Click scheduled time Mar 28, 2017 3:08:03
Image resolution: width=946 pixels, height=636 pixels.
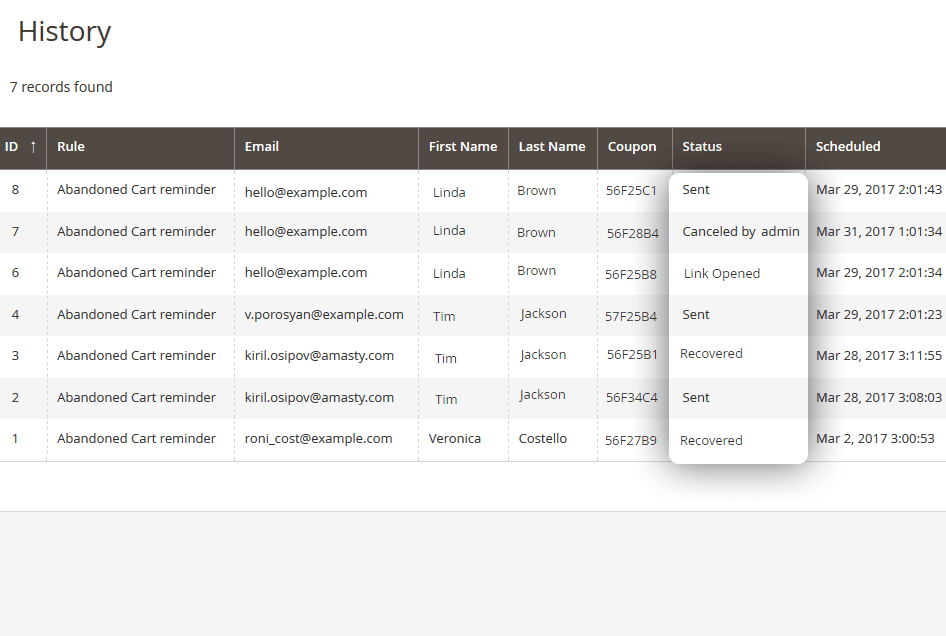tap(879, 398)
